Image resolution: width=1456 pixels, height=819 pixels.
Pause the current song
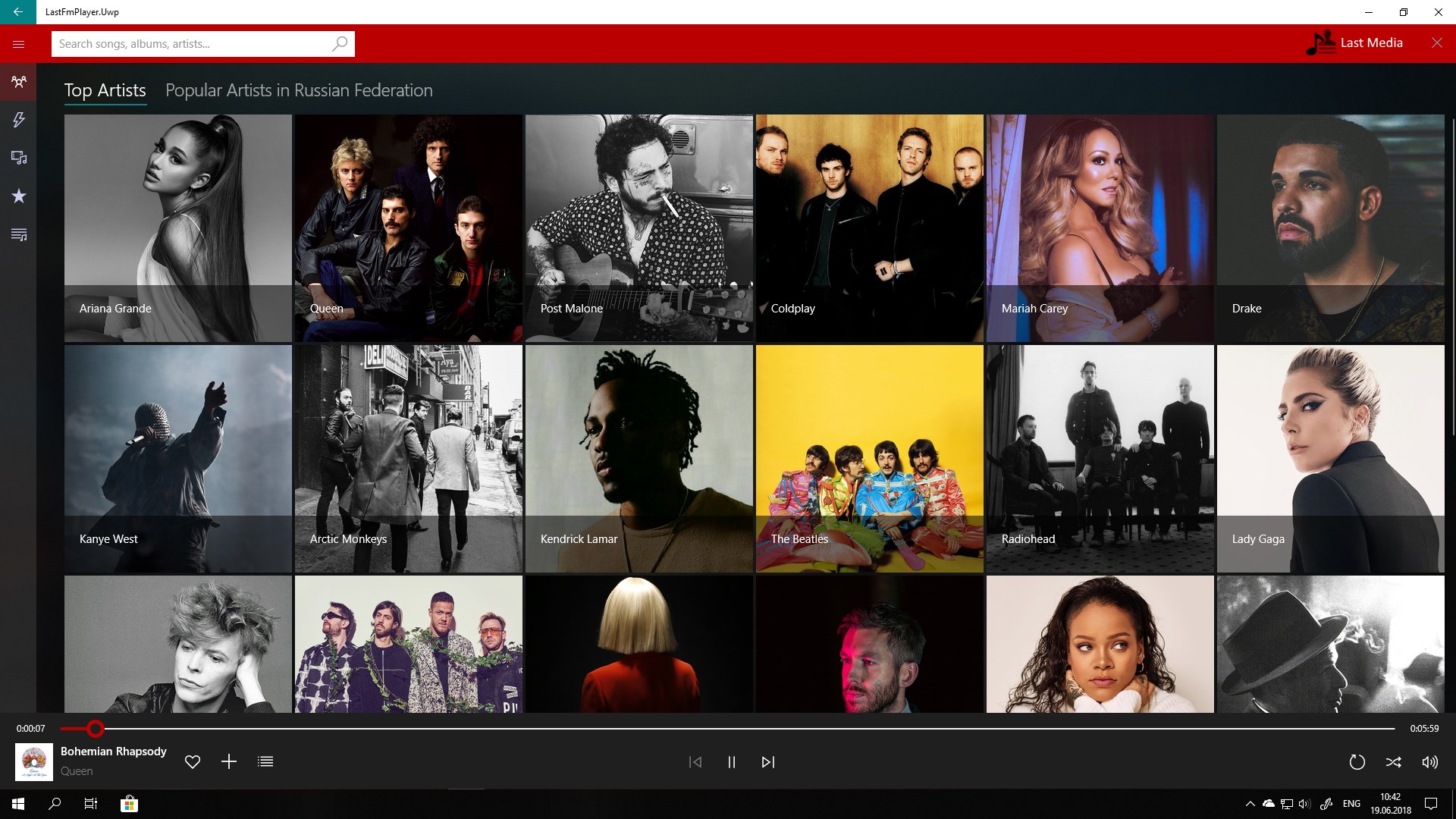(x=732, y=762)
